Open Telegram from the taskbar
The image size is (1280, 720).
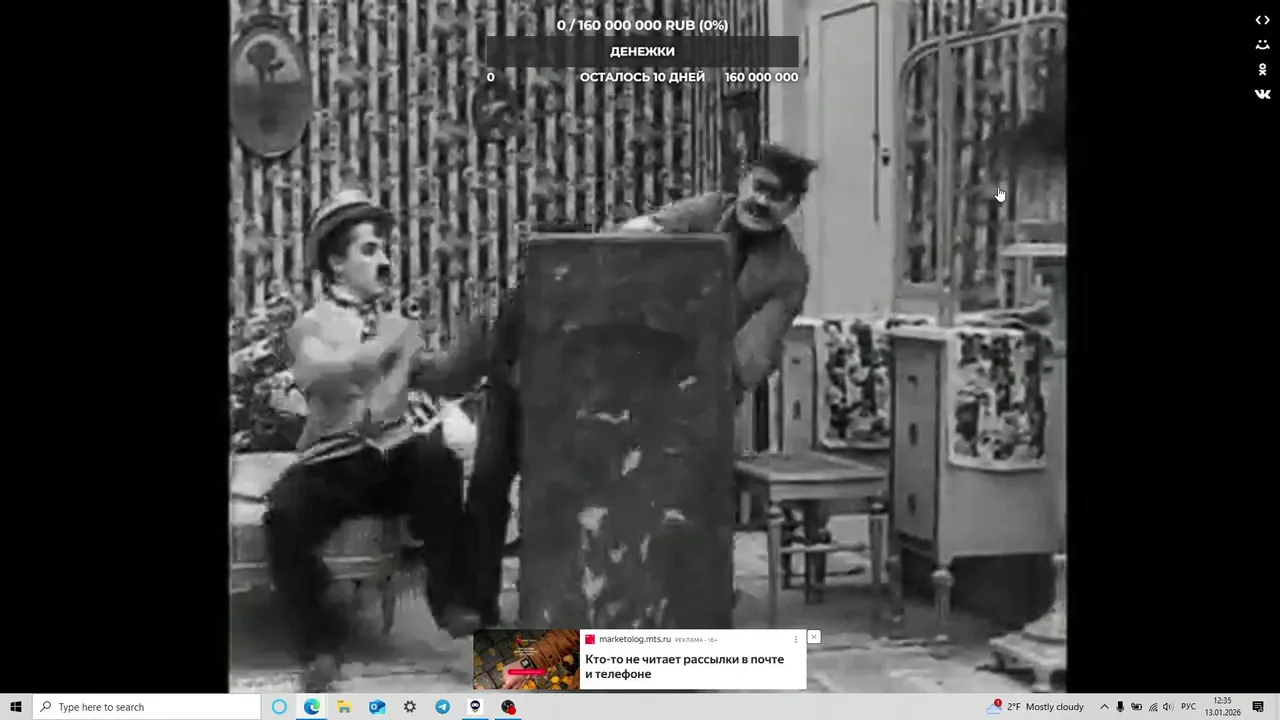pyautogui.click(x=442, y=707)
